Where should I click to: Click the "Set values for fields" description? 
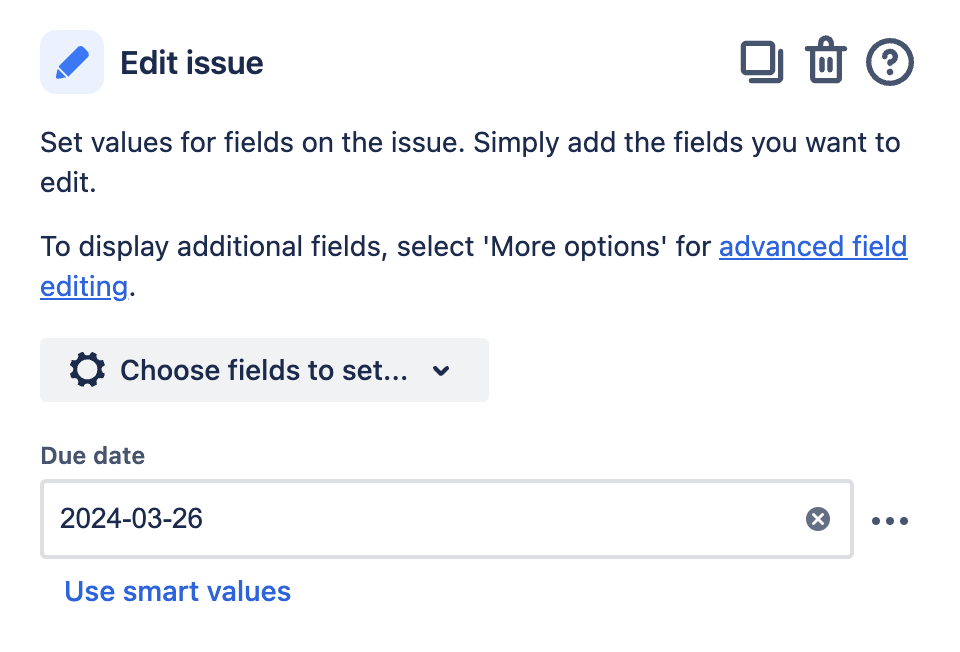point(470,162)
